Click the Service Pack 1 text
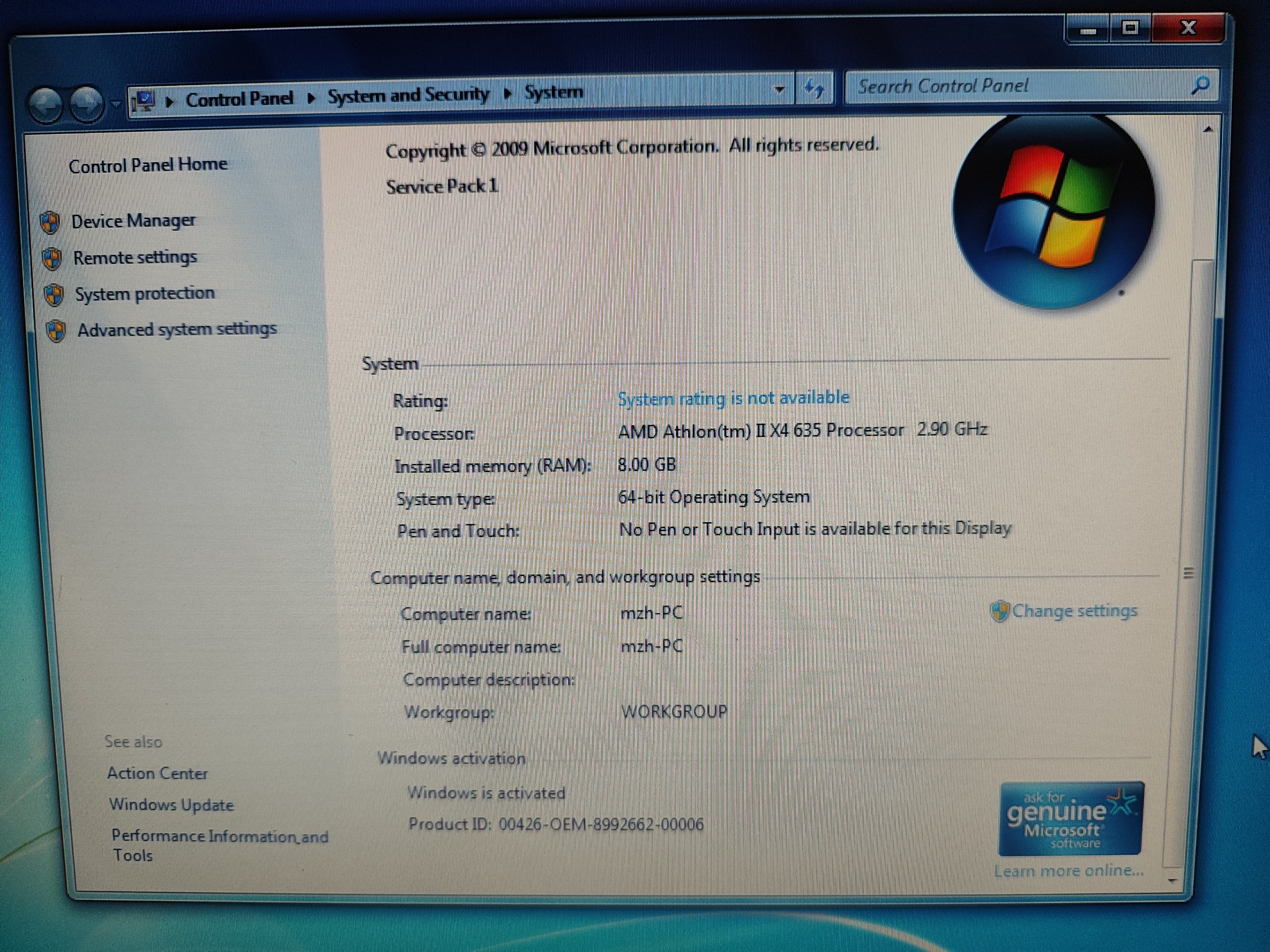This screenshot has width=1270, height=952. coord(442,186)
